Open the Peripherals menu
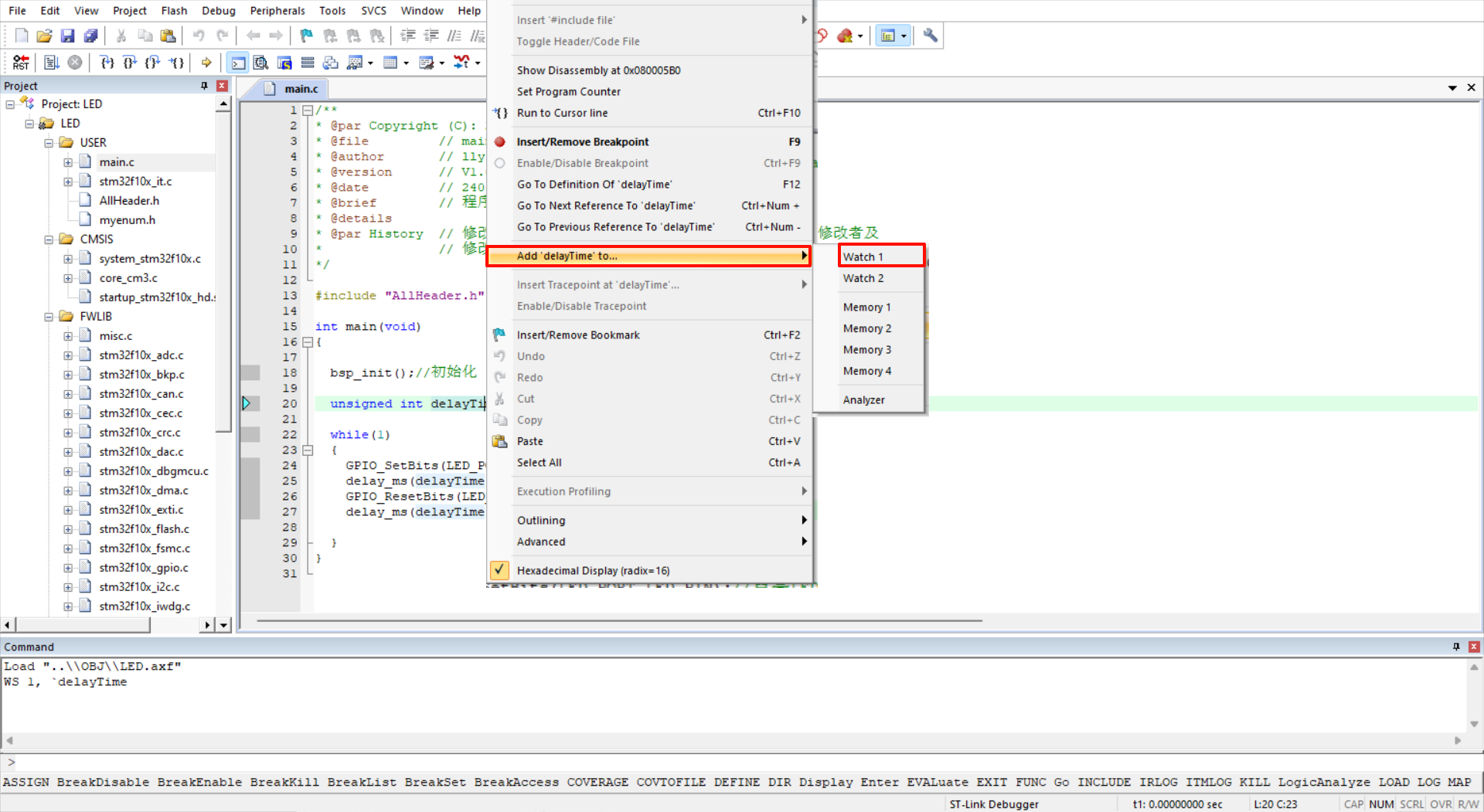The height and width of the screenshot is (812, 1484). click(x=277, y=11)
